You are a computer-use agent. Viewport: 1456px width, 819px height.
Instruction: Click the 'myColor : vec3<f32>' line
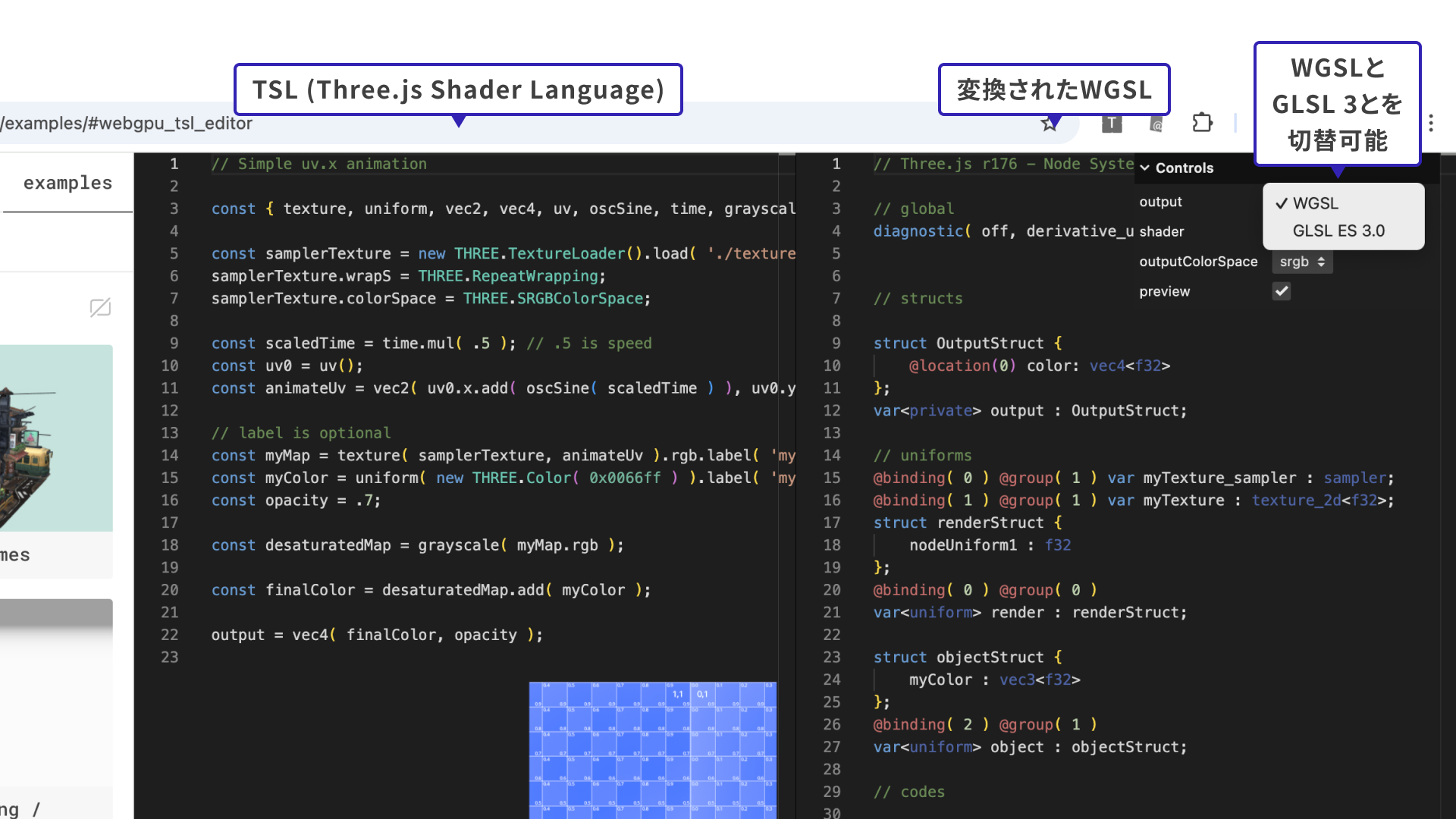pos(994,680)
